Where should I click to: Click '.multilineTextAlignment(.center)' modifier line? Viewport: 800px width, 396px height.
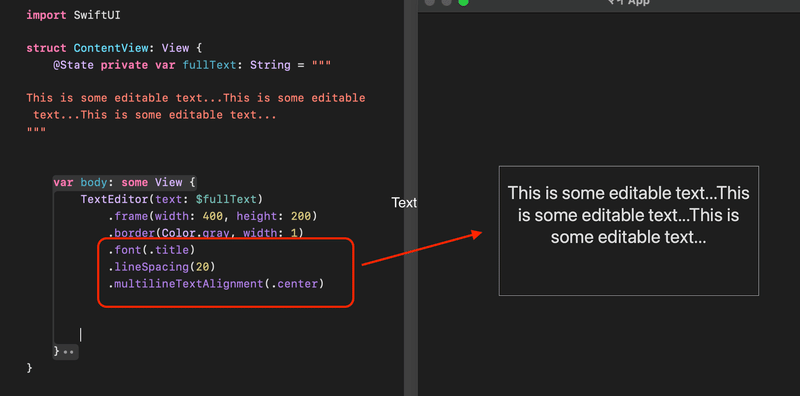tap(216, 284)
